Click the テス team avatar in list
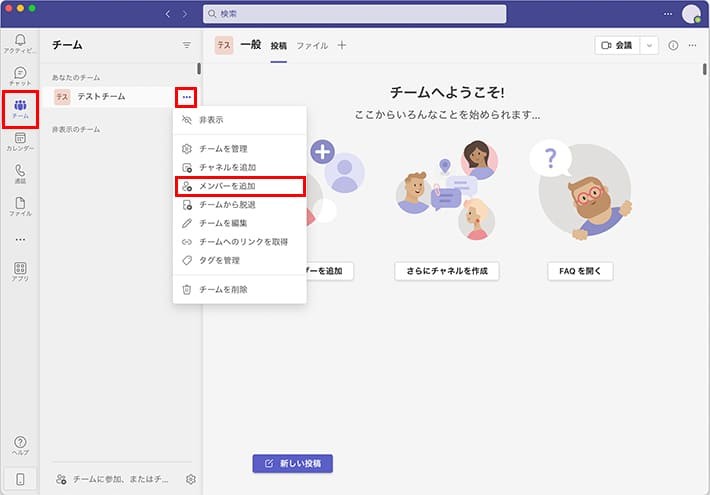This screenshot has width=710, height=495. click(62, 97)
